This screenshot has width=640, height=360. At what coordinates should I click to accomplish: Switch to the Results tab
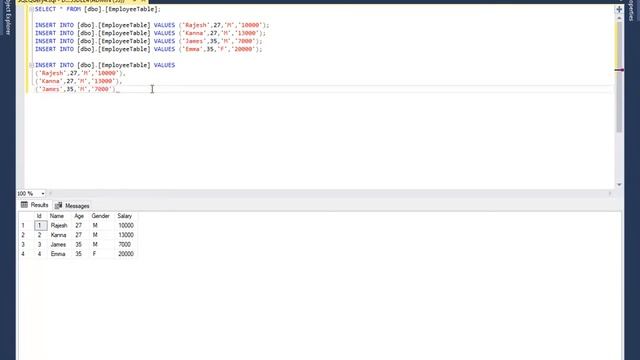35,205
